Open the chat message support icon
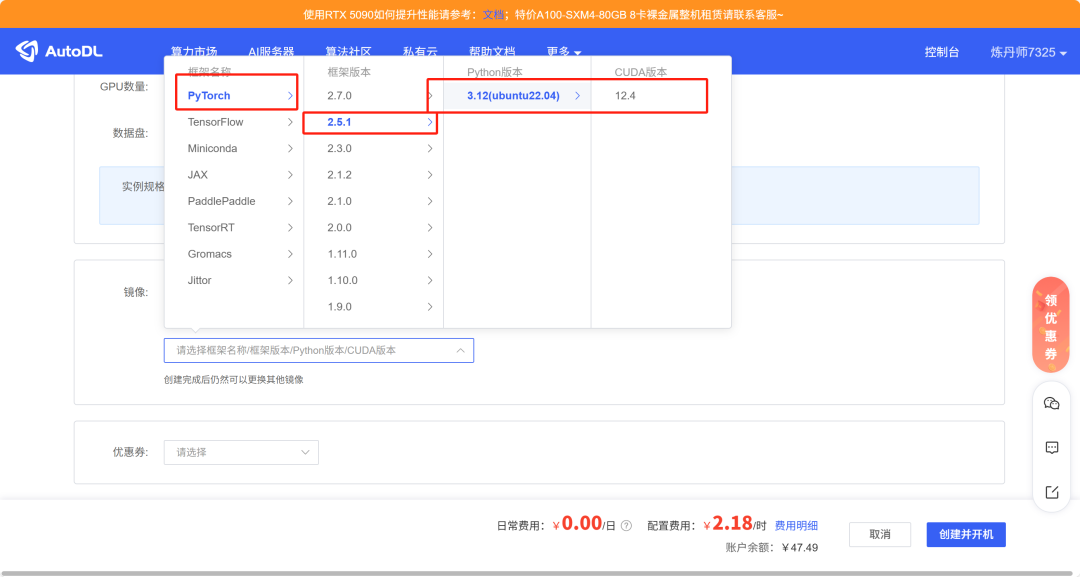Viewport: 1080px width, 577px height. [x=1051, y=448]
